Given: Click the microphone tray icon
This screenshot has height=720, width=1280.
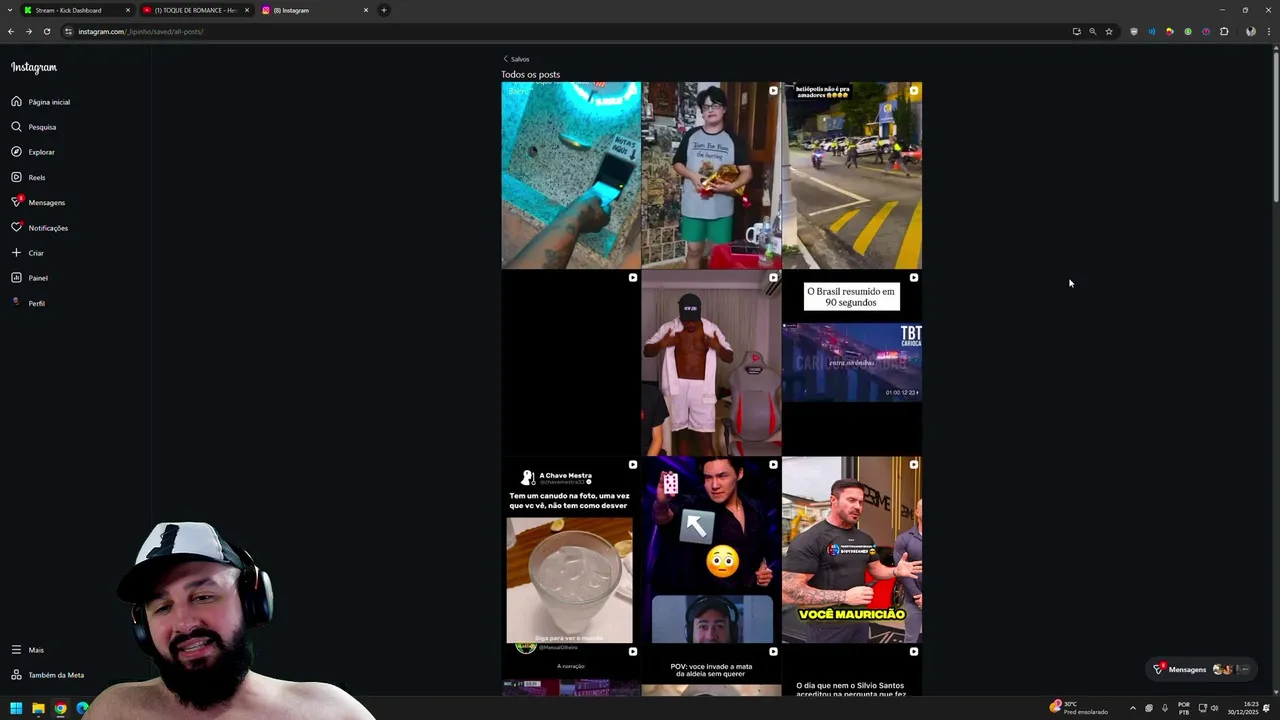Looking at the screenshot, I should 1165,708.
